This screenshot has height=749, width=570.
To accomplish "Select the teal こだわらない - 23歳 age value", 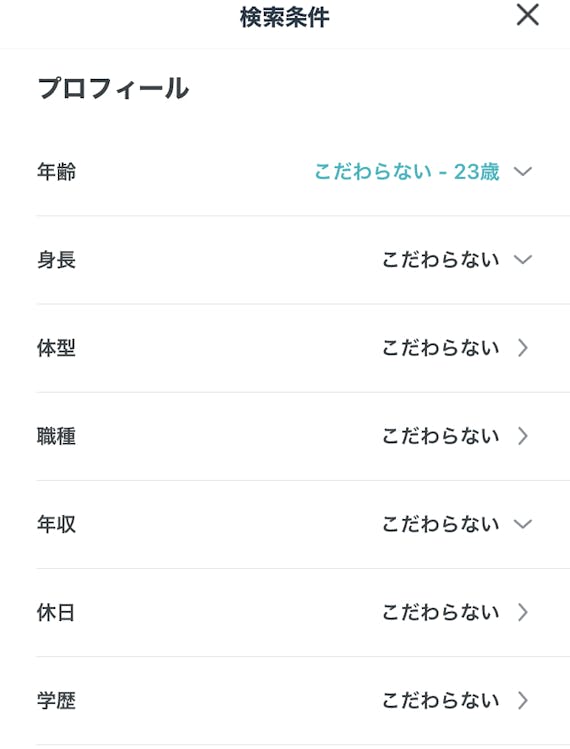I will [x=407, y=171].
